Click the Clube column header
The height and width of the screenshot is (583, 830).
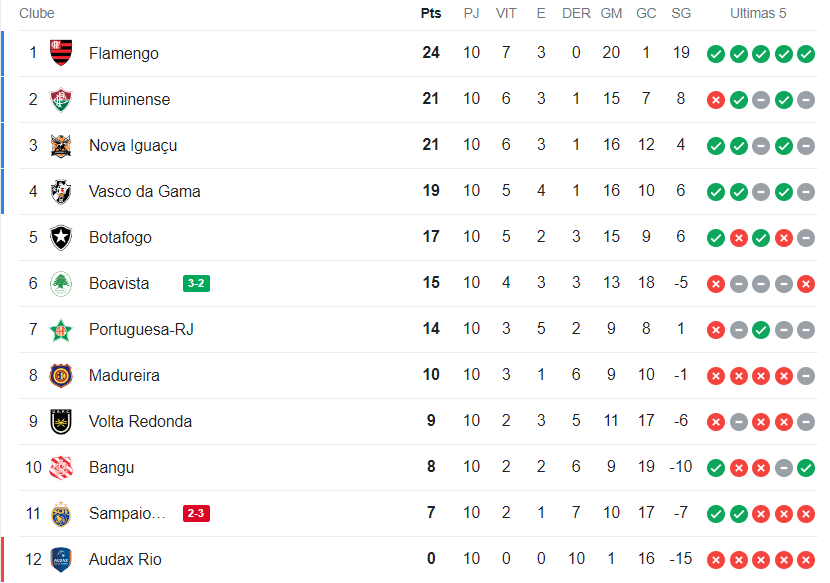tap(37, 14)
